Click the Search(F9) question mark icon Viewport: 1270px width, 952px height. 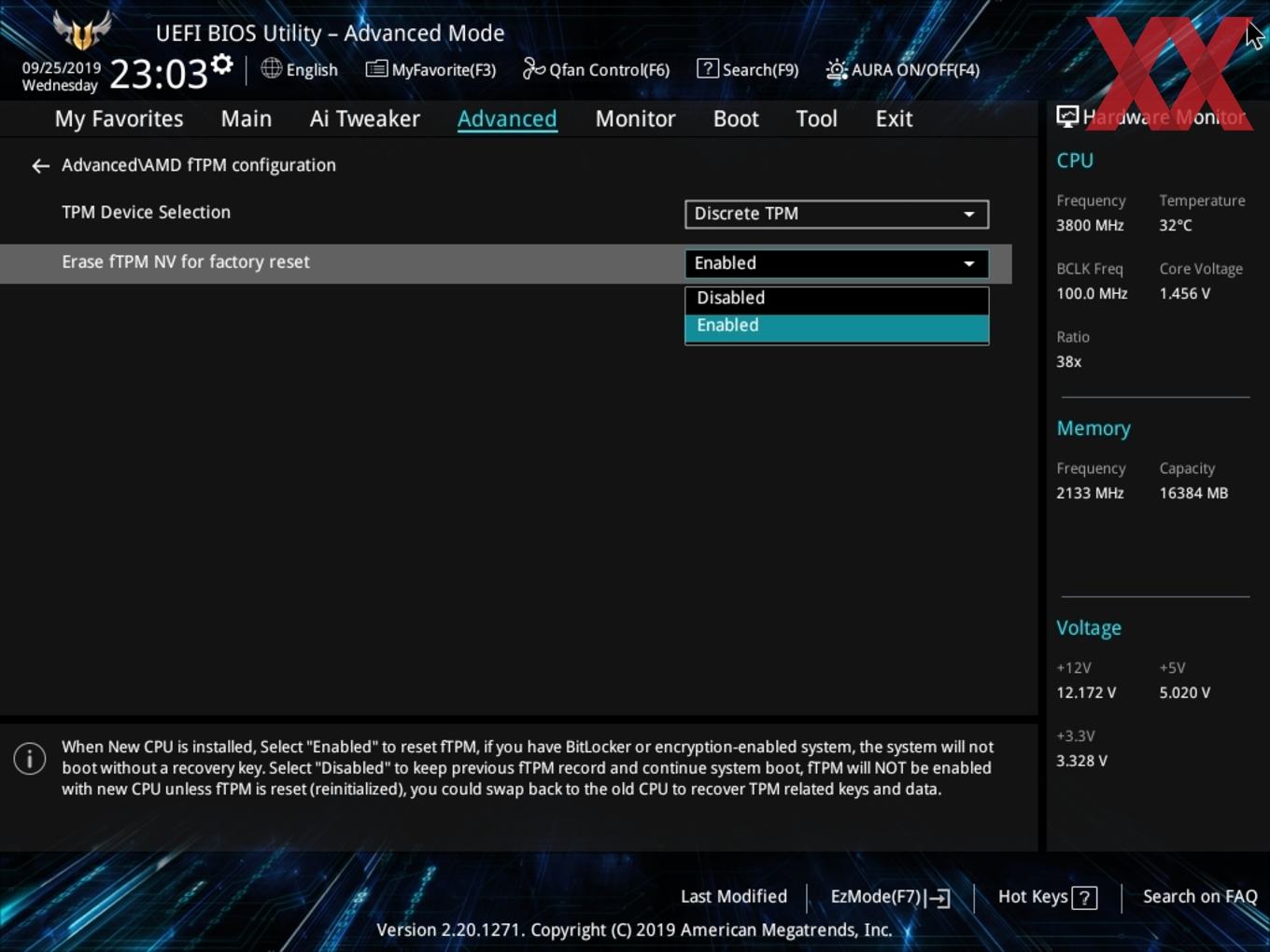(x=708, y=68)
